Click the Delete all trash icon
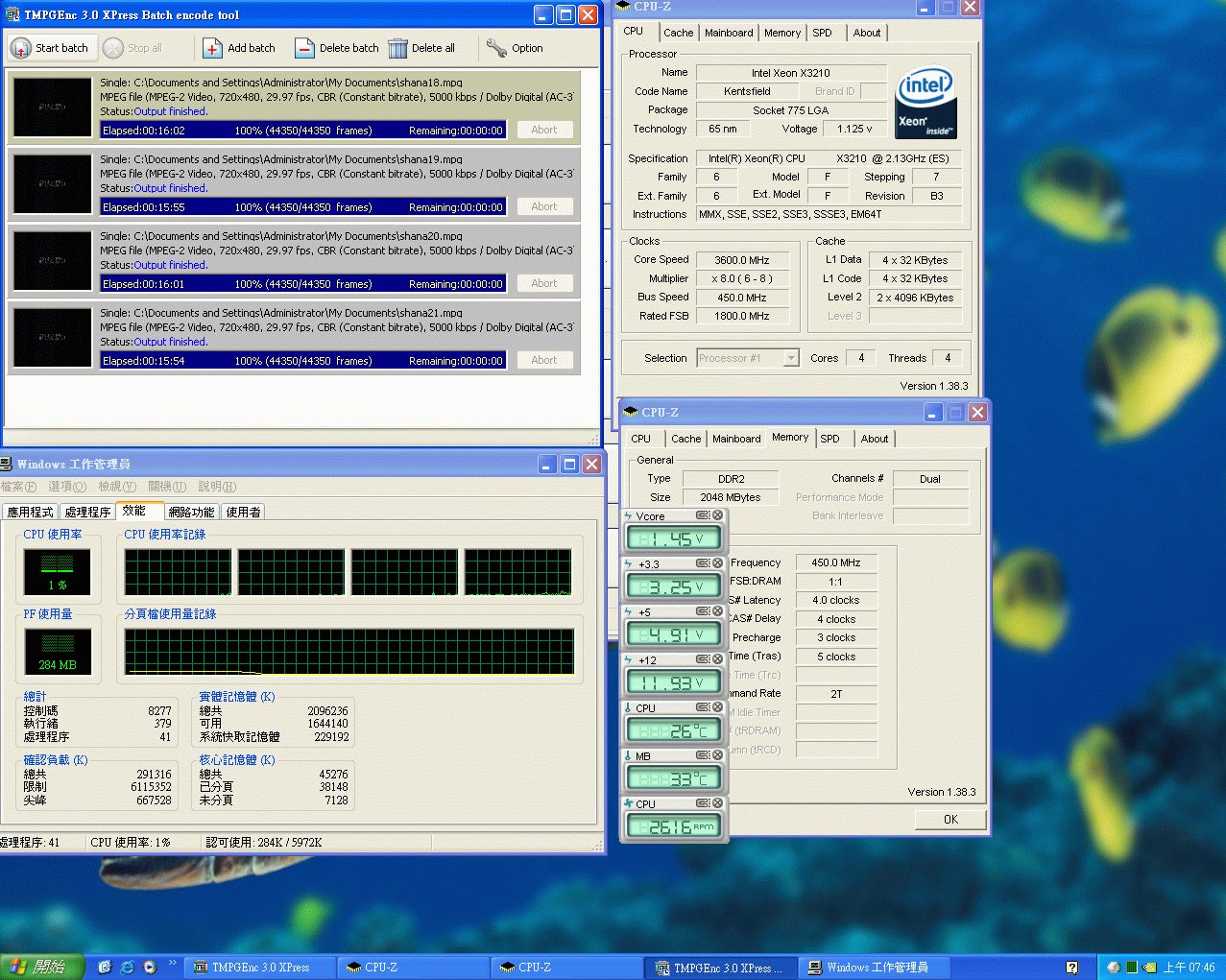The height and width of the screenshot is (980, 1226). pos(398,48)
